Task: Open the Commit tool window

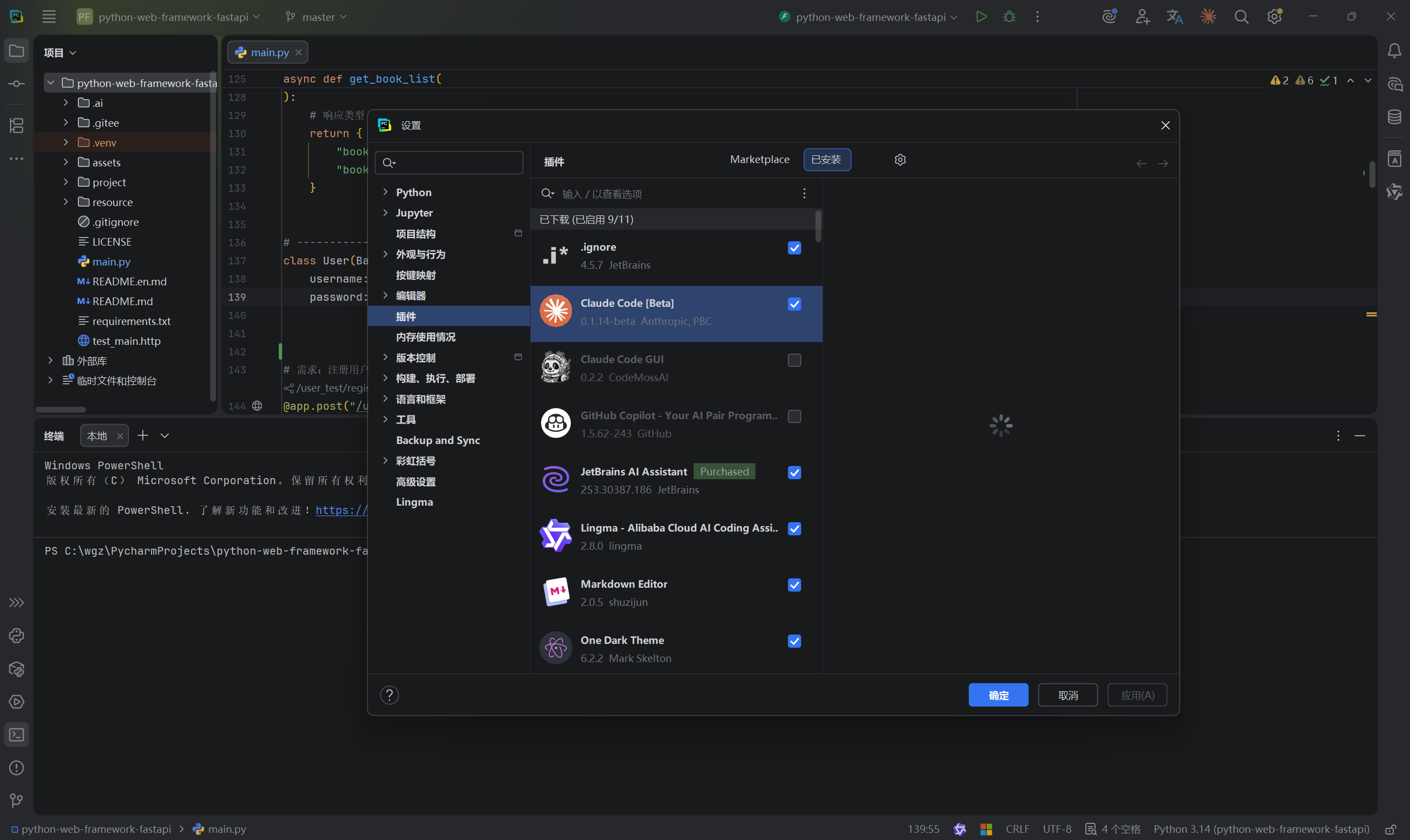Action: pyautogui.click(x=17, y=84)
